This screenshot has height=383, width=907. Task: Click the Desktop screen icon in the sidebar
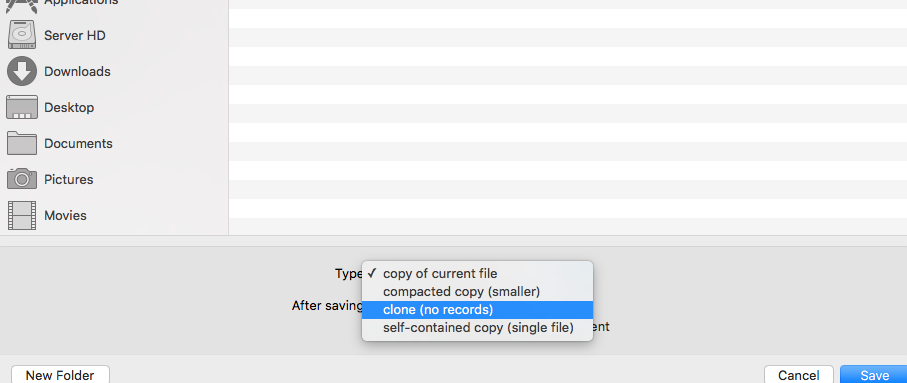tap(22, 107)
